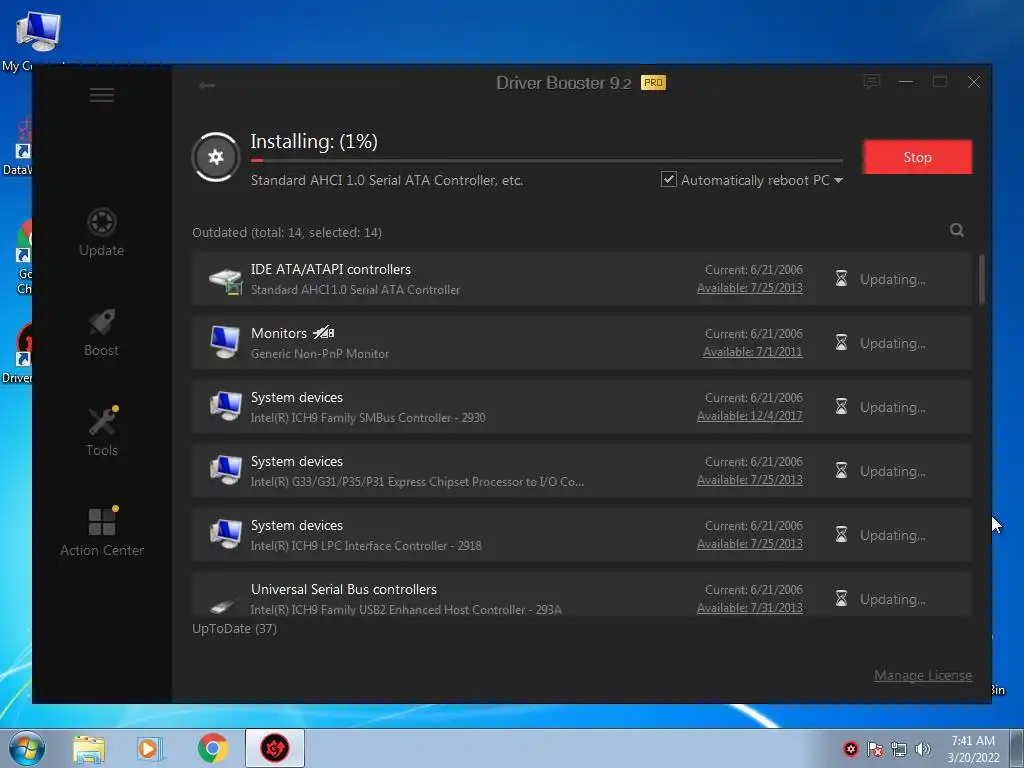
Task: Launch Google Chrome from taskbar
Action: pyautogui.click(x=212, y=748)
